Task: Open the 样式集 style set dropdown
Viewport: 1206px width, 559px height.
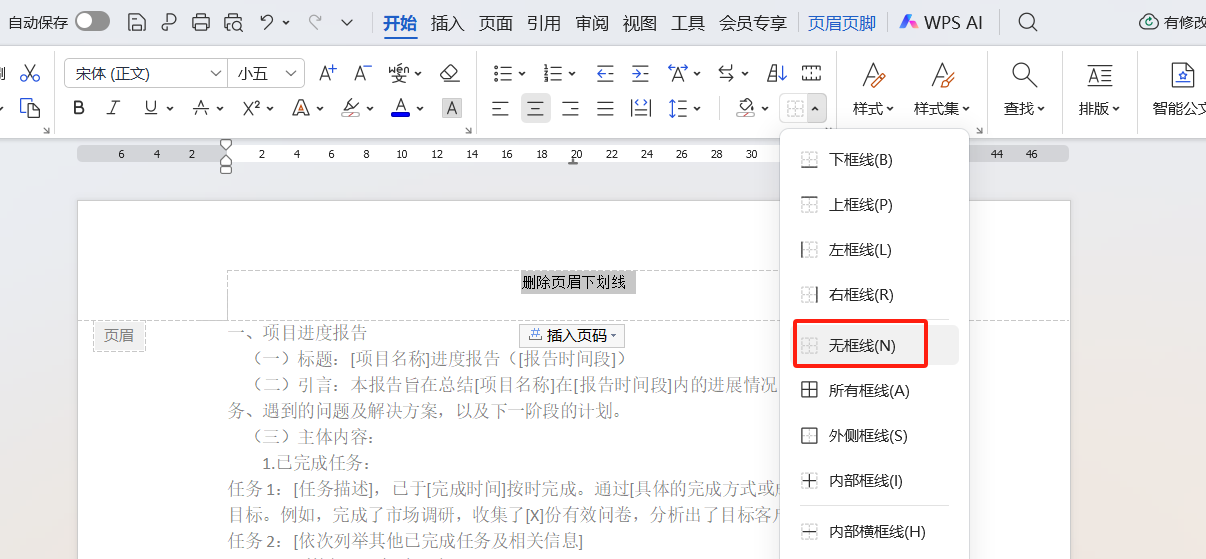Action: click(x=941, y=108)
